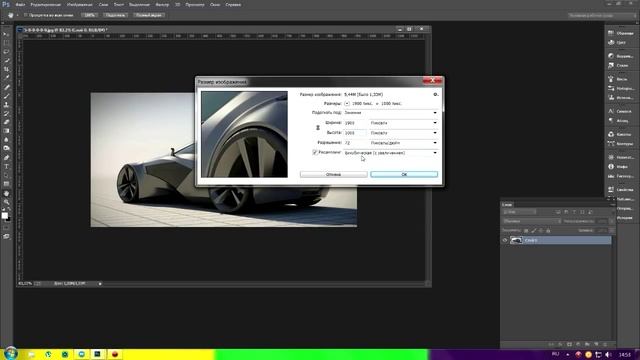Click the 100% button in the options bar
Screen dimensions: 640x360
89,15
